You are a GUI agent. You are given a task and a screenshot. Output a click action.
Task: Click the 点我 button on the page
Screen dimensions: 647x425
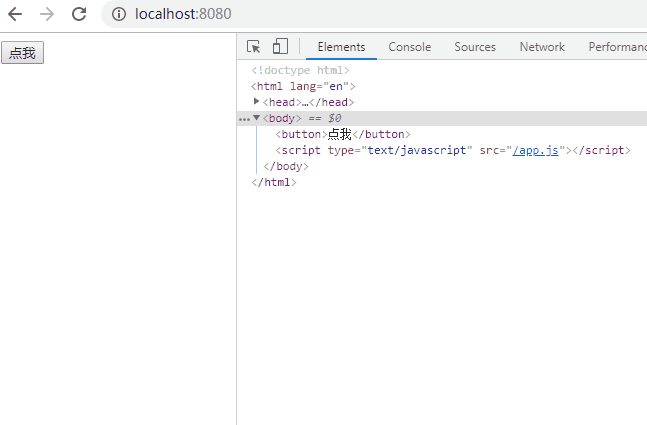tap(22, 53)
